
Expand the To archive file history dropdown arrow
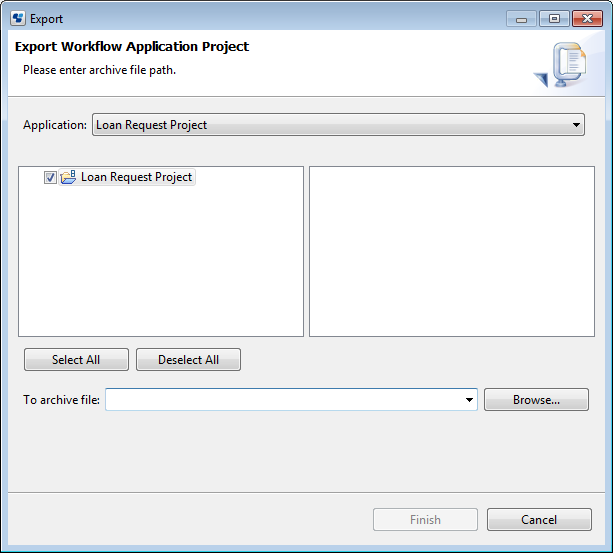(469, 399)
